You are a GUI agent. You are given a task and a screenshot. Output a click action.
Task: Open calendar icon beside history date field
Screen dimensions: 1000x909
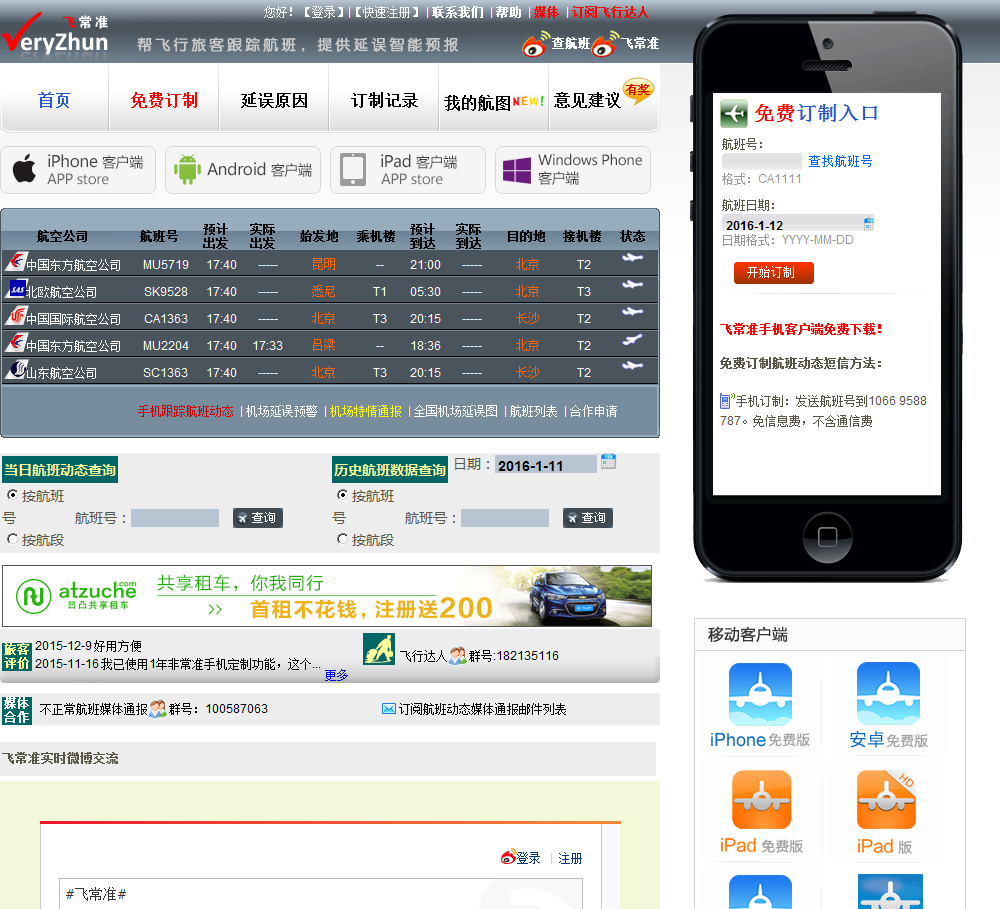(608, 462)
